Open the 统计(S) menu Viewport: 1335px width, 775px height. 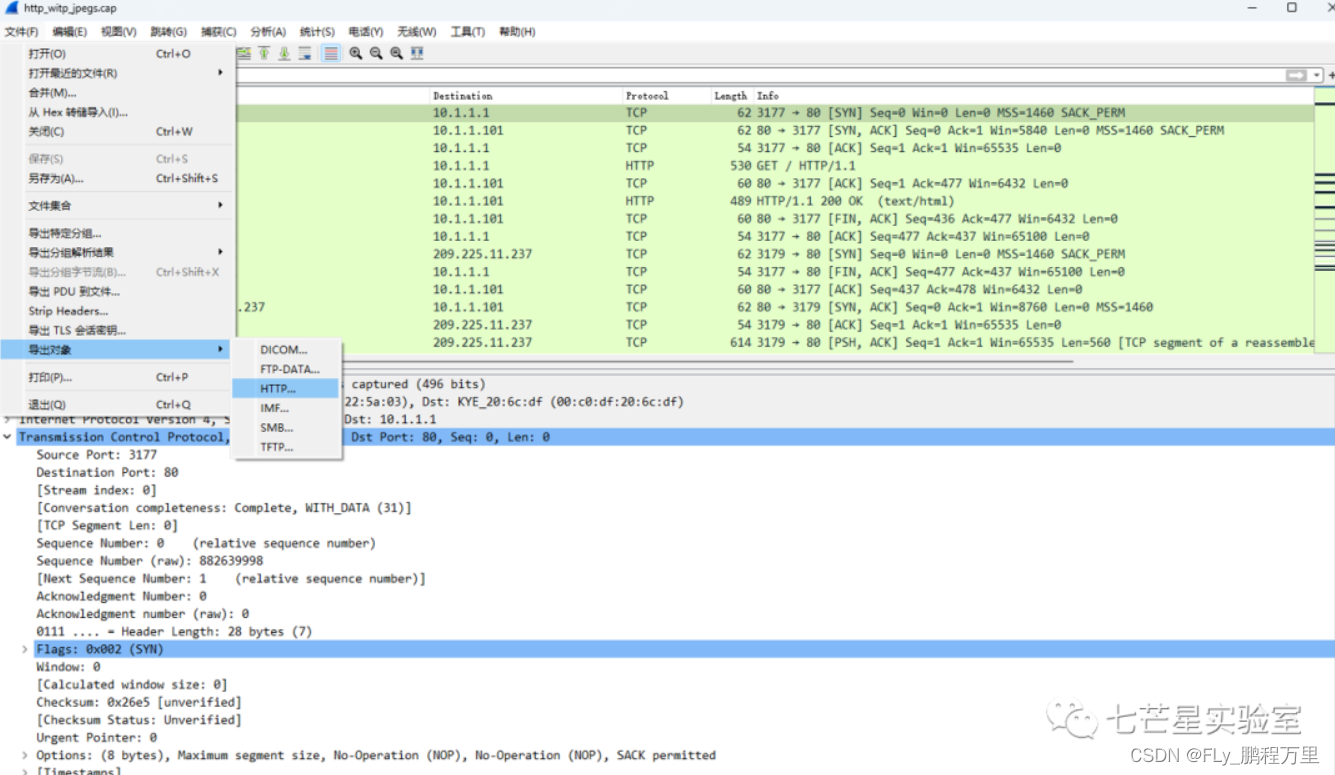click(318, 32)
